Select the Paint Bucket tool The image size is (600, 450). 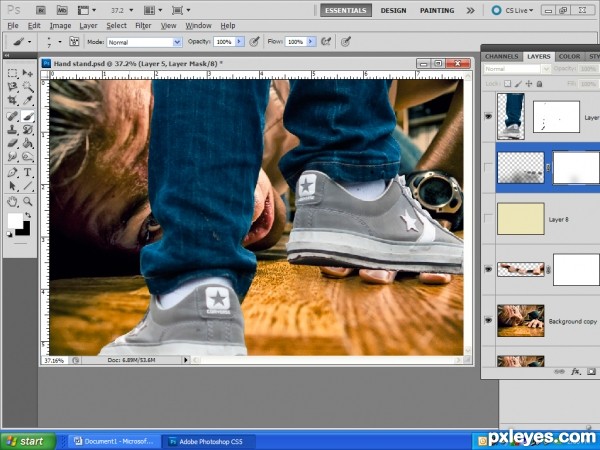tap(28, 143)
